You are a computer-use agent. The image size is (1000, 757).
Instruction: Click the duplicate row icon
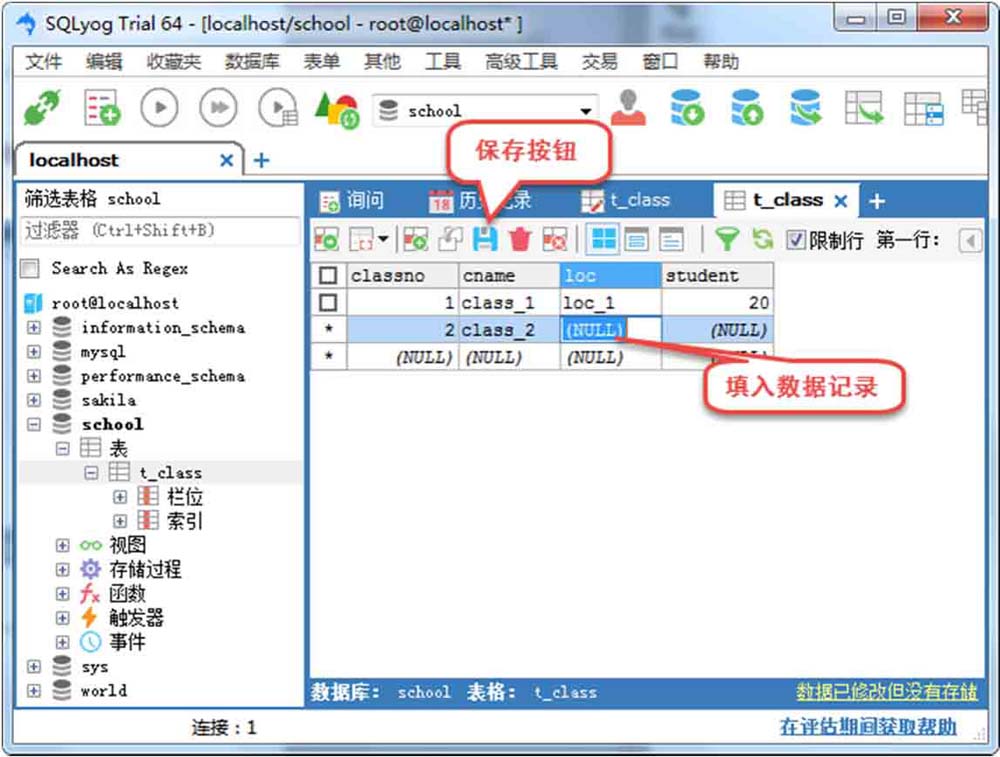point(450,240)
